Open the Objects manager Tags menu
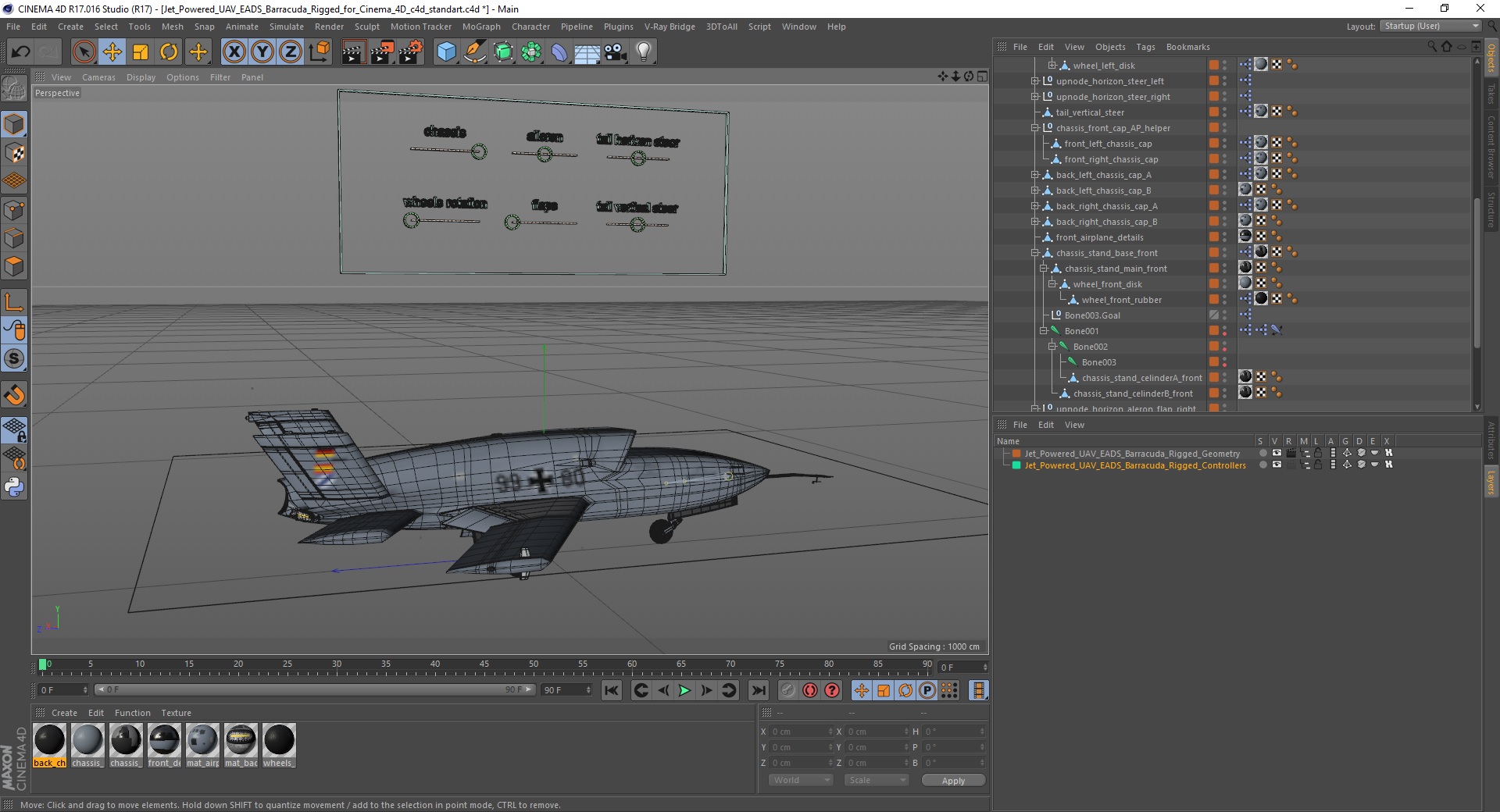 click(x=1145, y=47)
